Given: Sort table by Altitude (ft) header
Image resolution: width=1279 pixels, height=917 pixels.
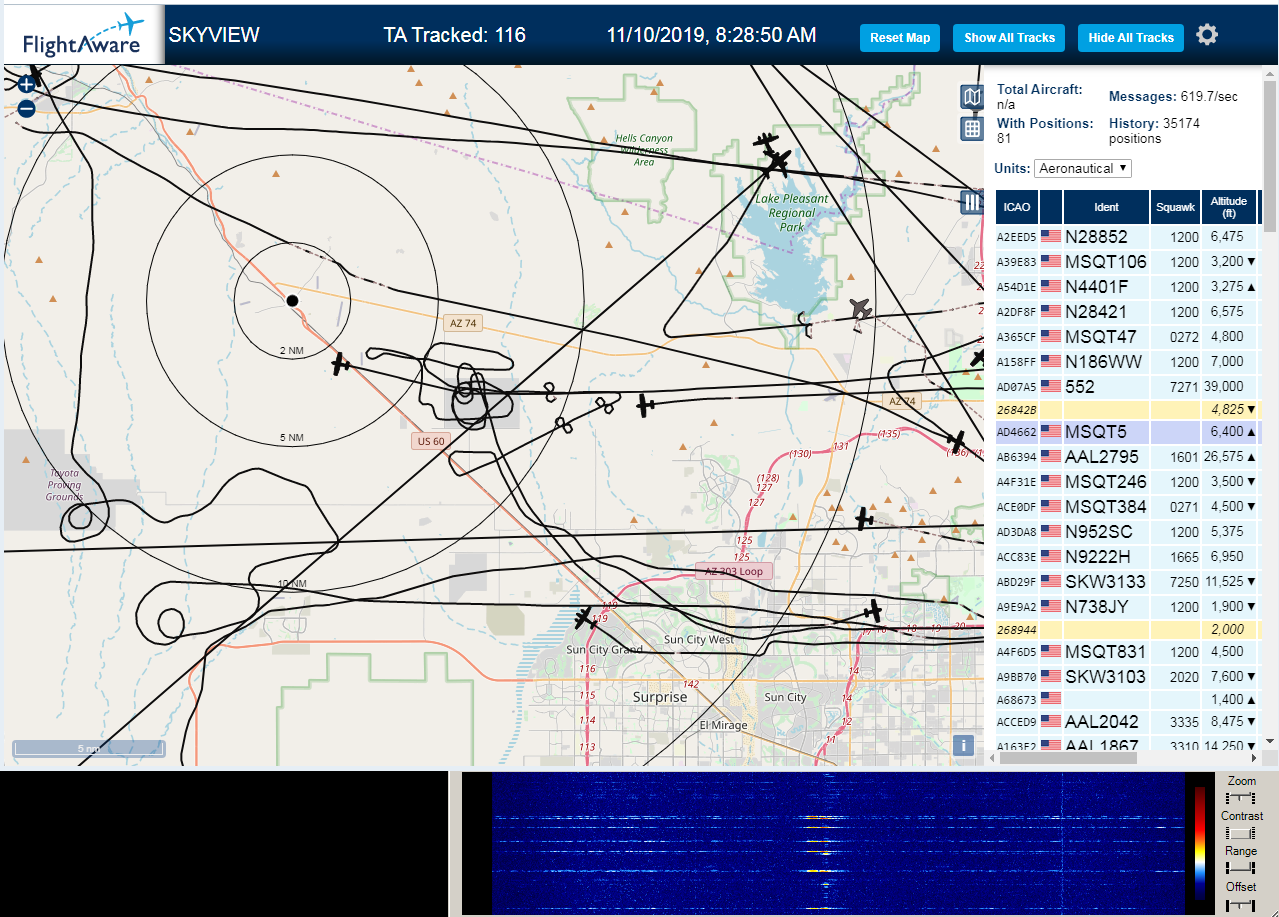Looking at the screenshot, I should 1229,207.
